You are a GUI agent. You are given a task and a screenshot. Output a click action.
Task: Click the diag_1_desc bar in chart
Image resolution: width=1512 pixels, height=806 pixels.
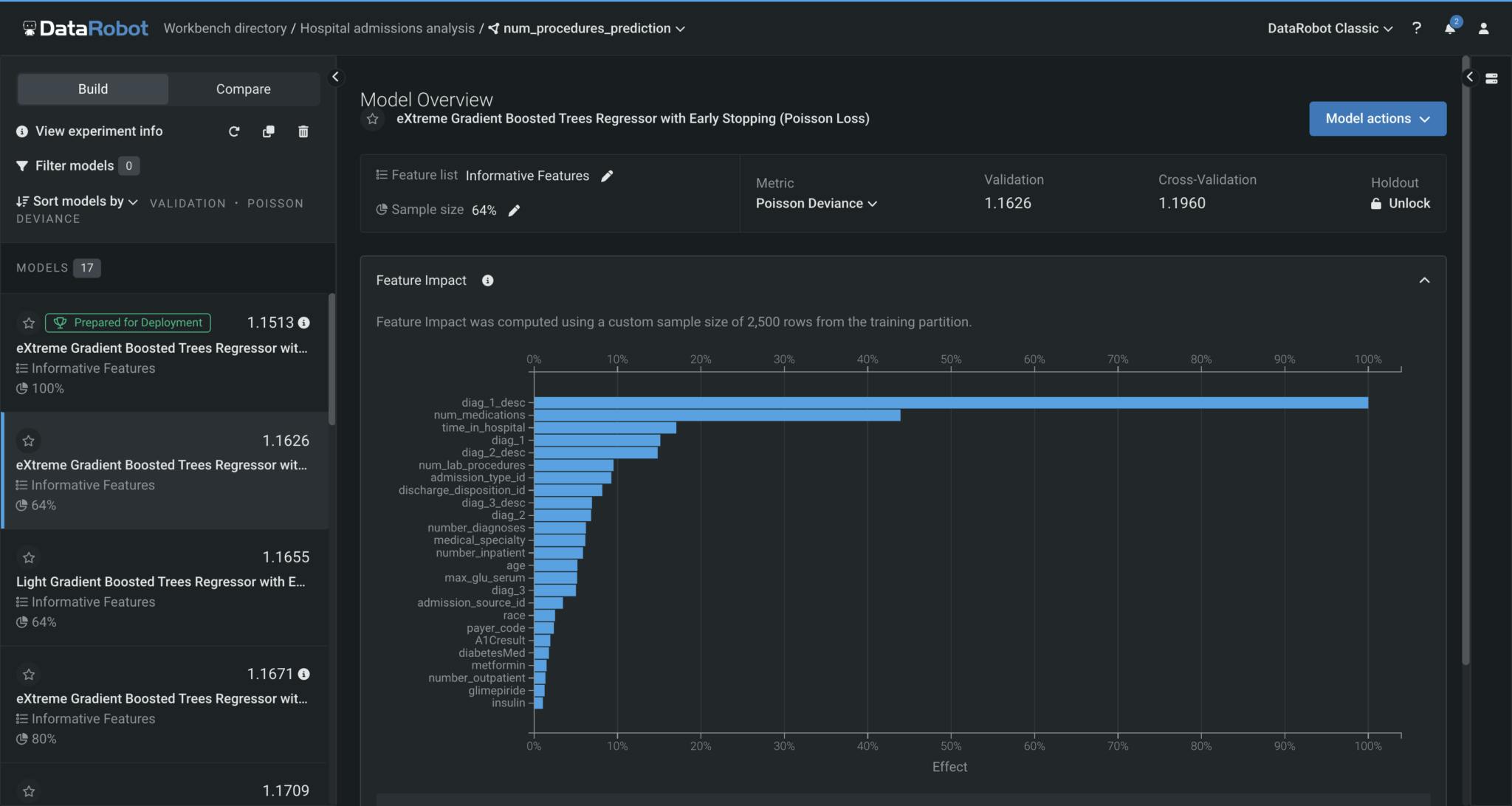tap(950, 403)
